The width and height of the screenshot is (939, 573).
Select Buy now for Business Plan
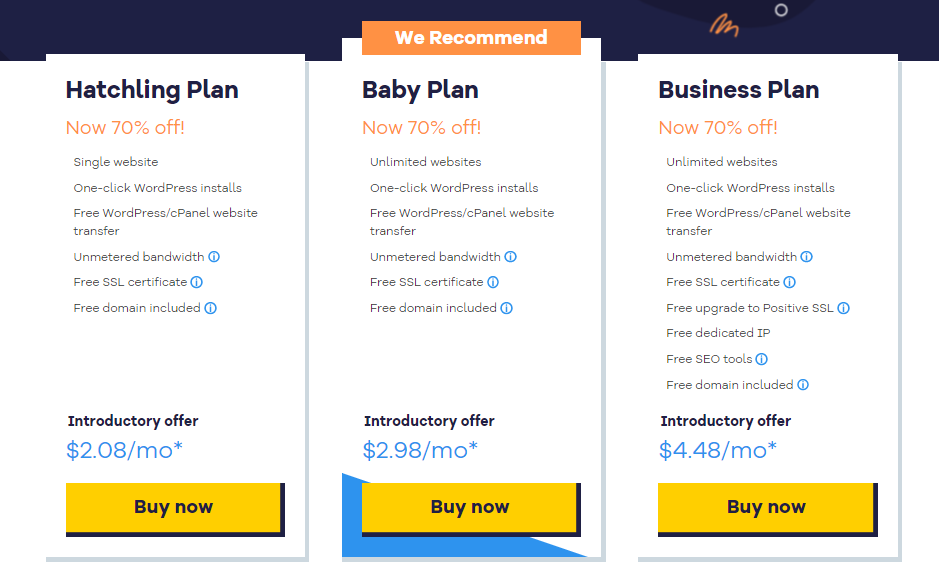point(768,509)
